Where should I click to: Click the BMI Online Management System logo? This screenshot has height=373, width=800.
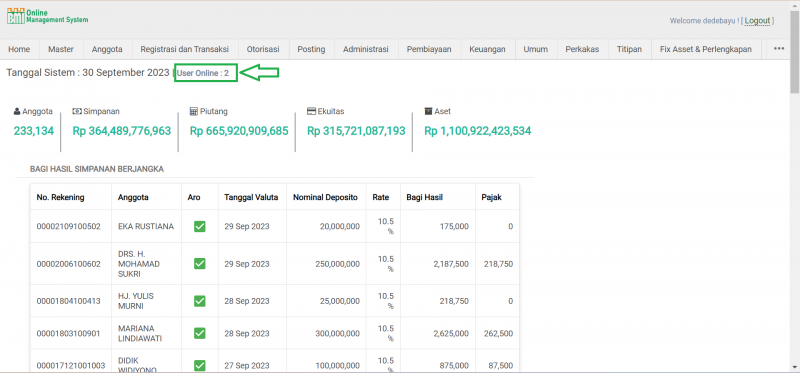pyautogui.click(x=47, y=16)
